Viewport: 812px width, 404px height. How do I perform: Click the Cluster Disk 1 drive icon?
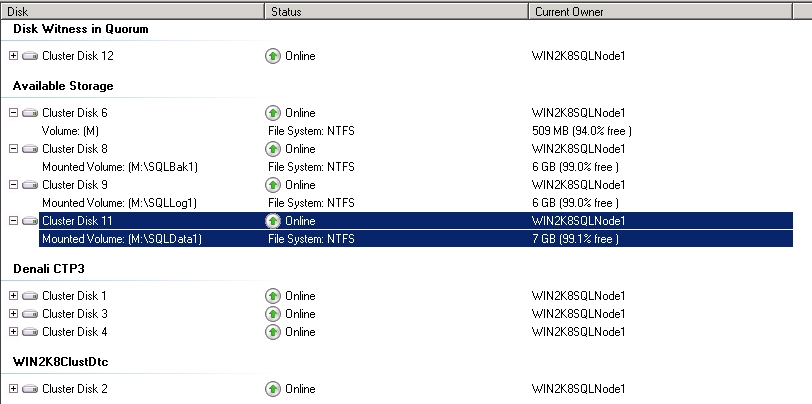click(x=30, y=296)
